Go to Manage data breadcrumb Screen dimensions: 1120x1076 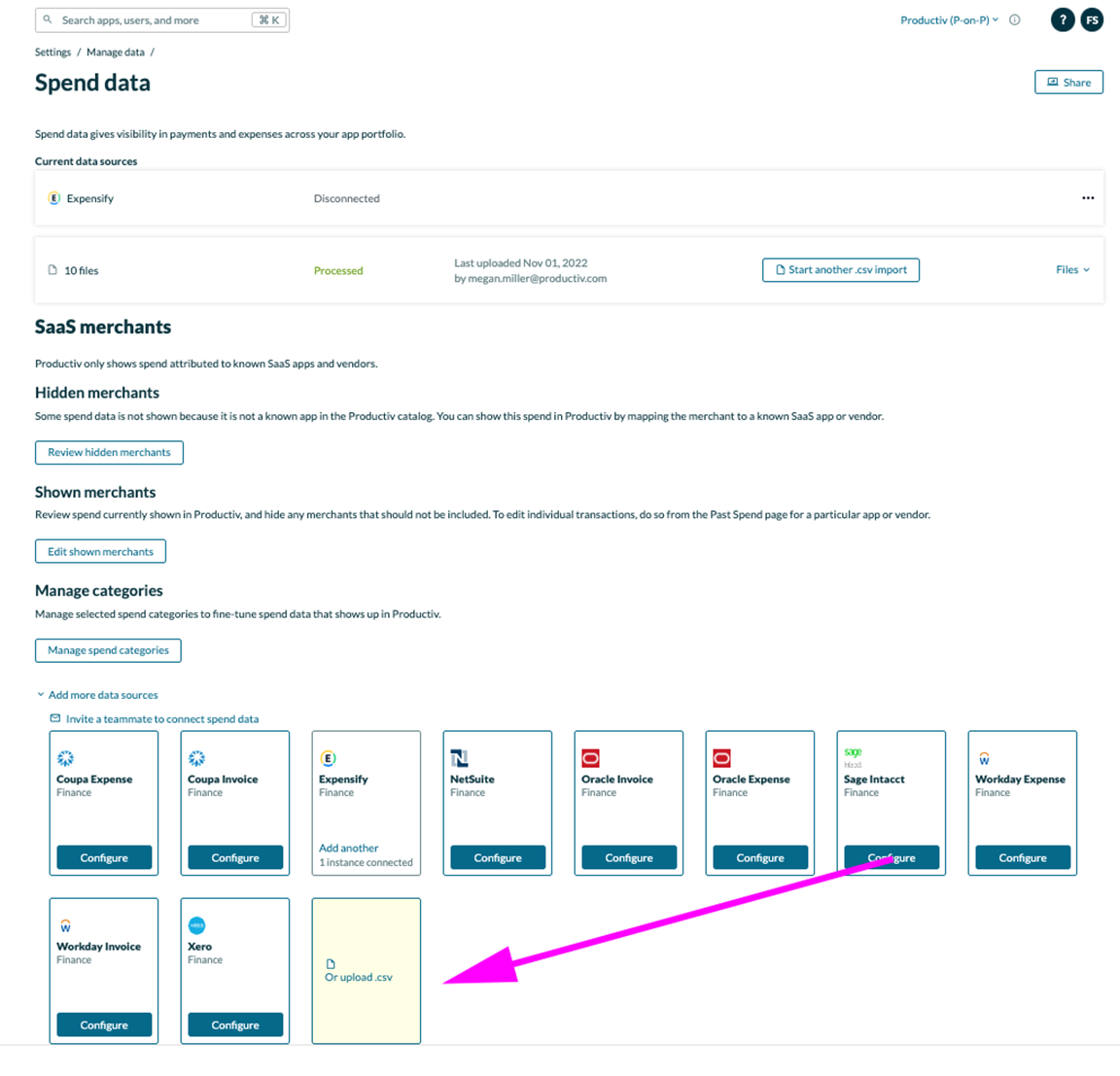click(x=116, y=52)
